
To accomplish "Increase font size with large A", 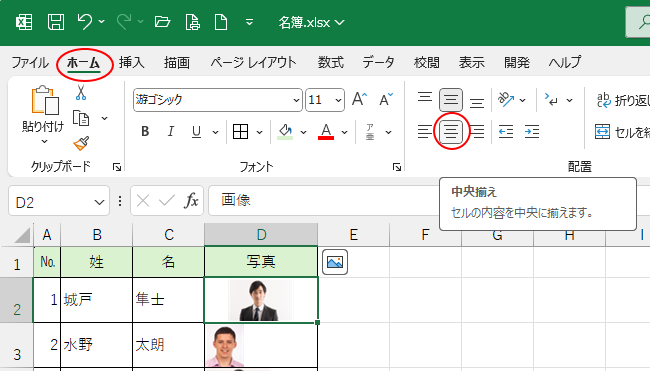I will pyautogui.click(x=359, y=99).
